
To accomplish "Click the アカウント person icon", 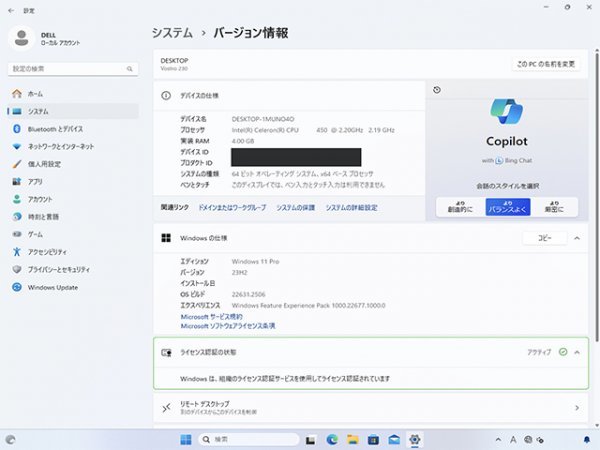I will (17, 199).
